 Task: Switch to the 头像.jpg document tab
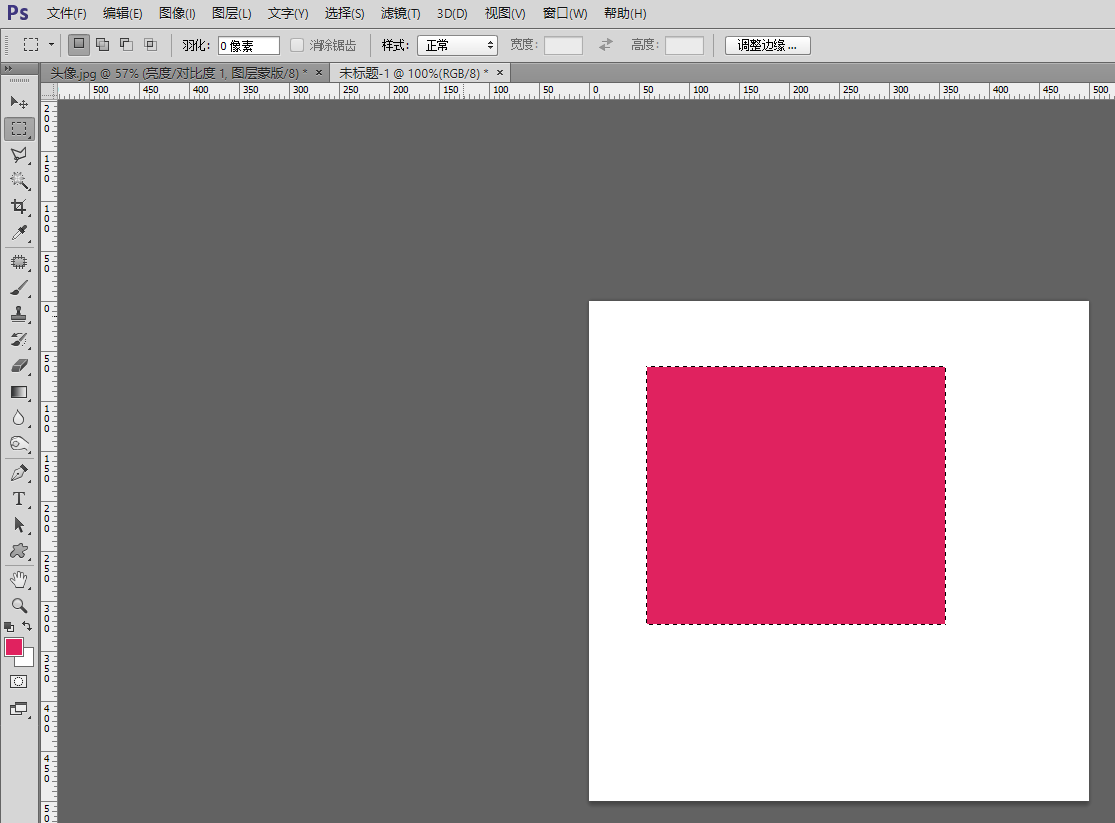[x=179, y=73]
